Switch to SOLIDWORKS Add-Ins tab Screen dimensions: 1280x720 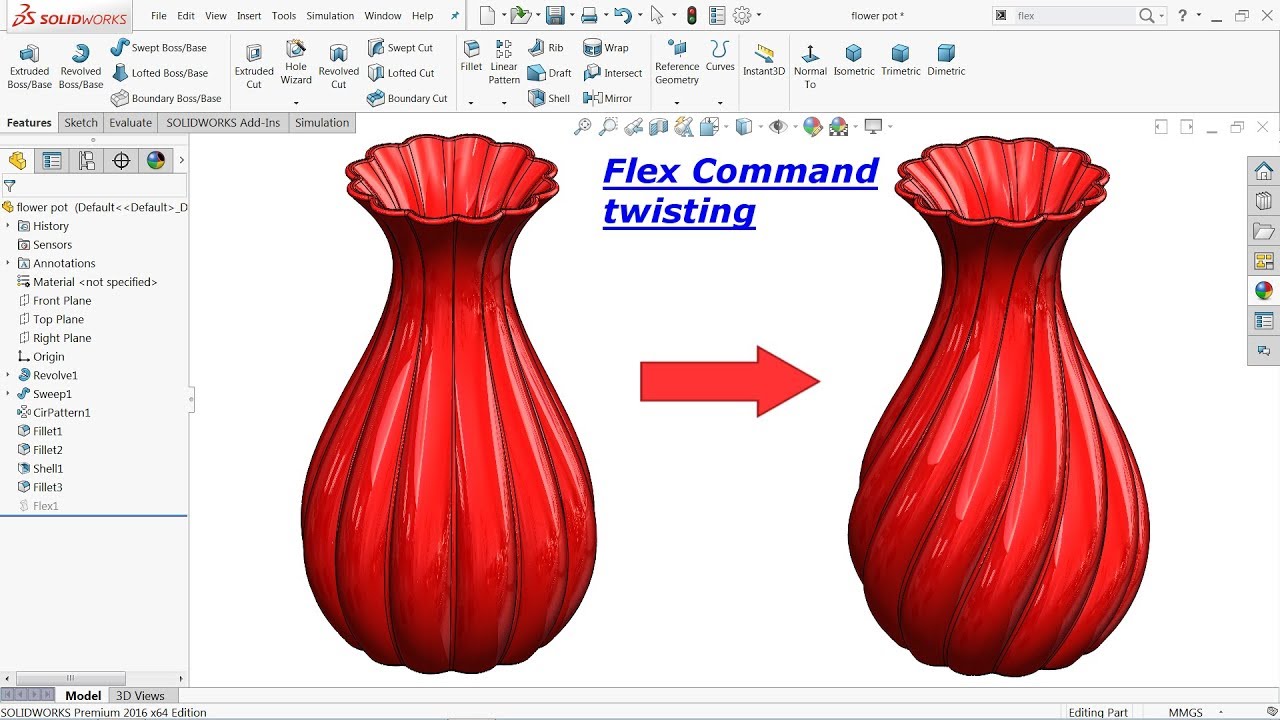223,123
